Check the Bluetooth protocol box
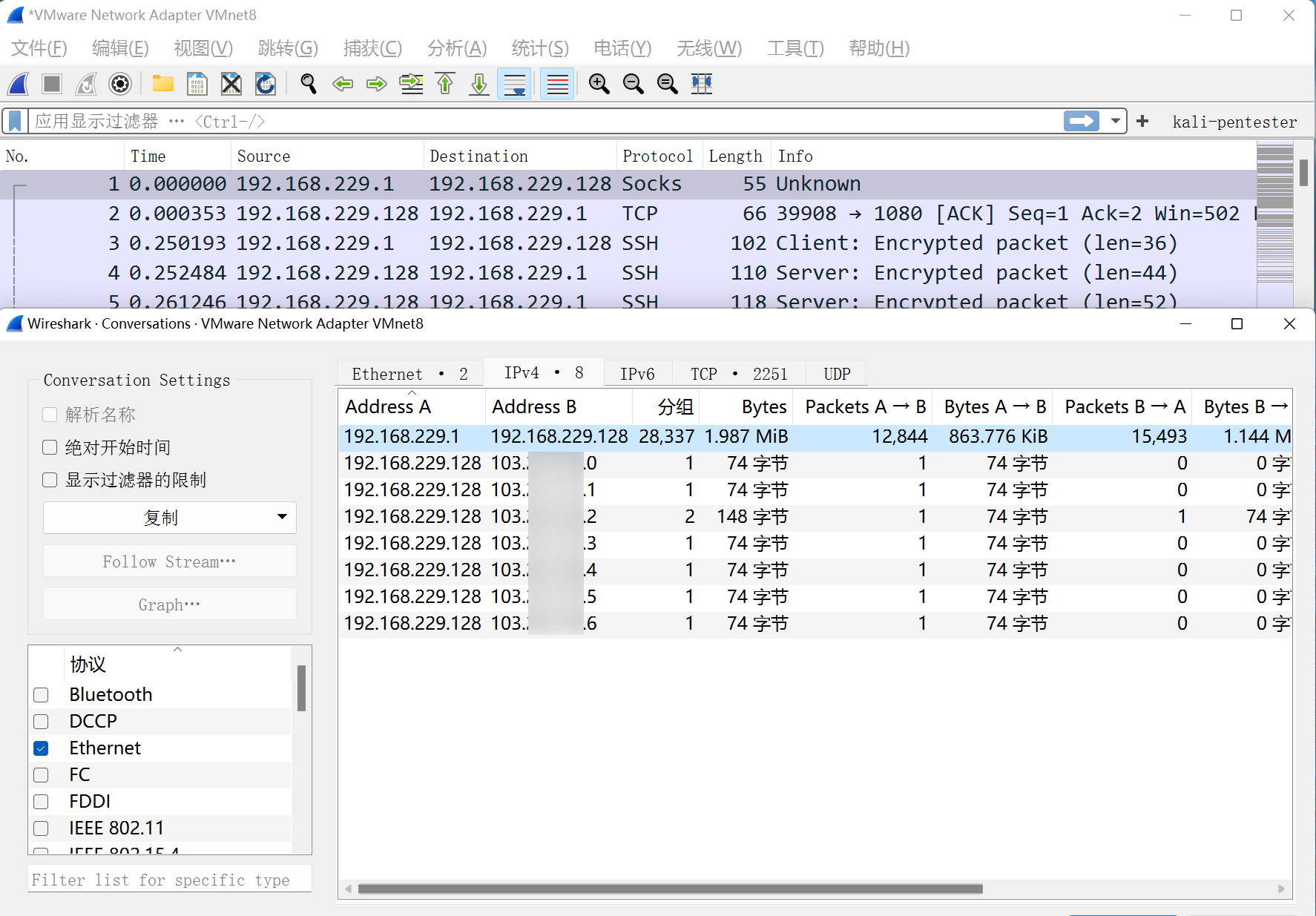 click(41, 695)
